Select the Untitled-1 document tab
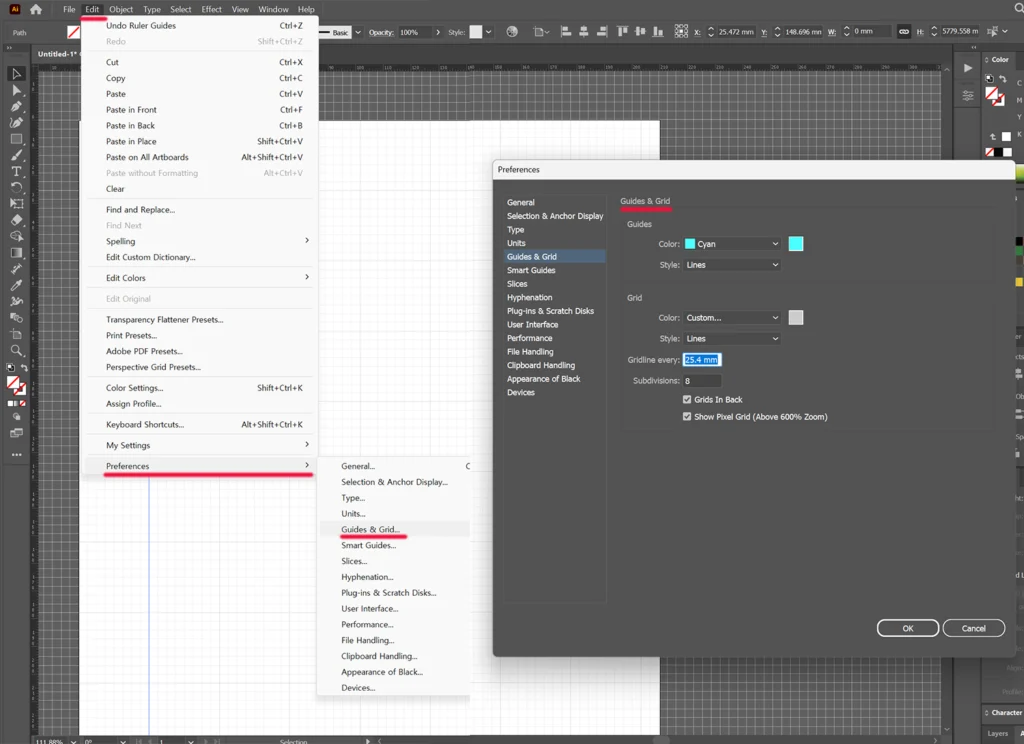The width and height of the screenshot is (1024, 744). pos(57,54)
